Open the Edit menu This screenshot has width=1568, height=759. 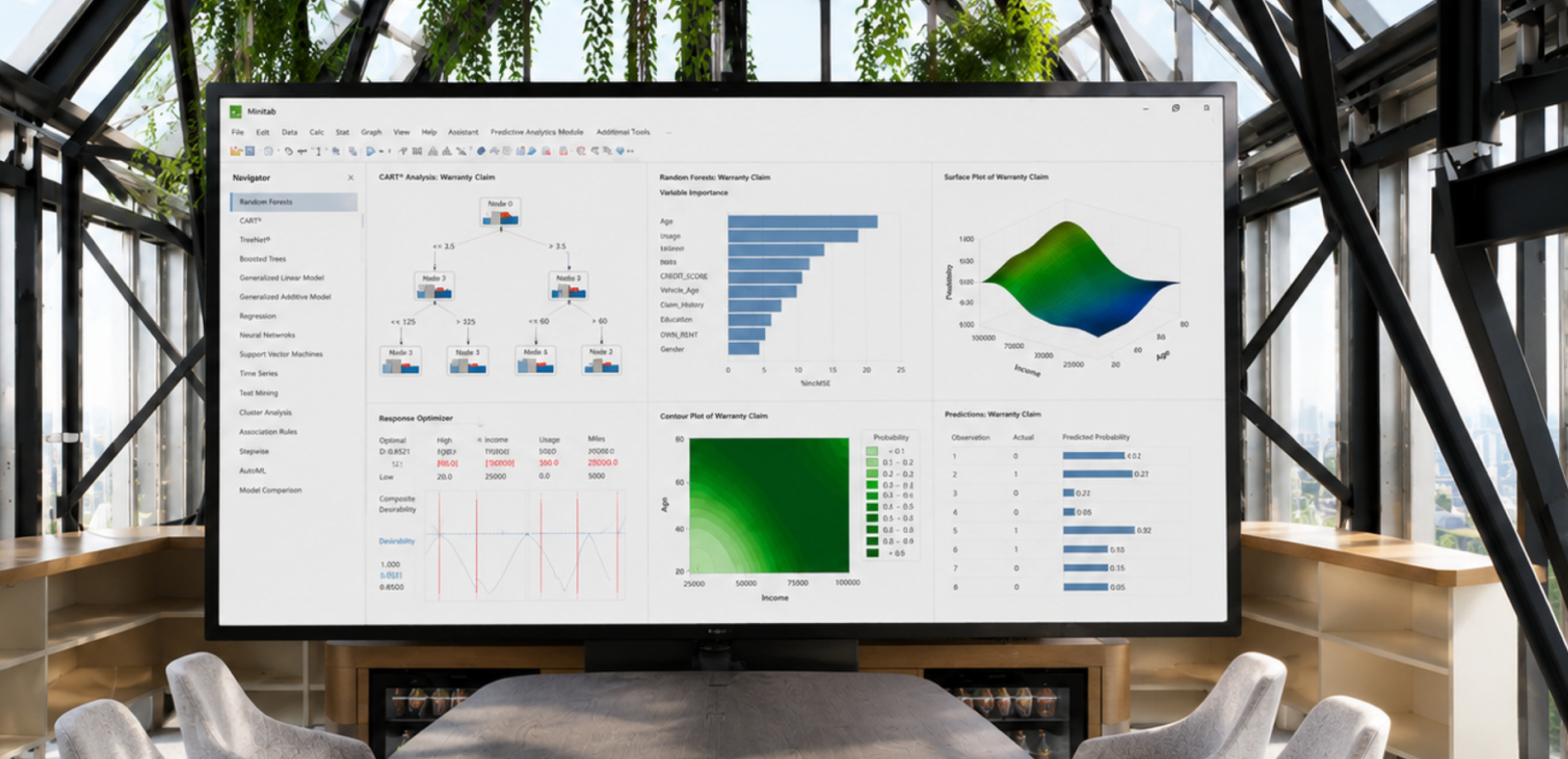tap(262, 132)
